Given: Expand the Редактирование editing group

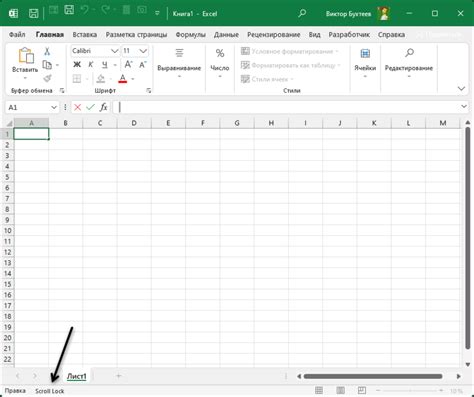Looking at the screenshot, I should pos(409,63).
